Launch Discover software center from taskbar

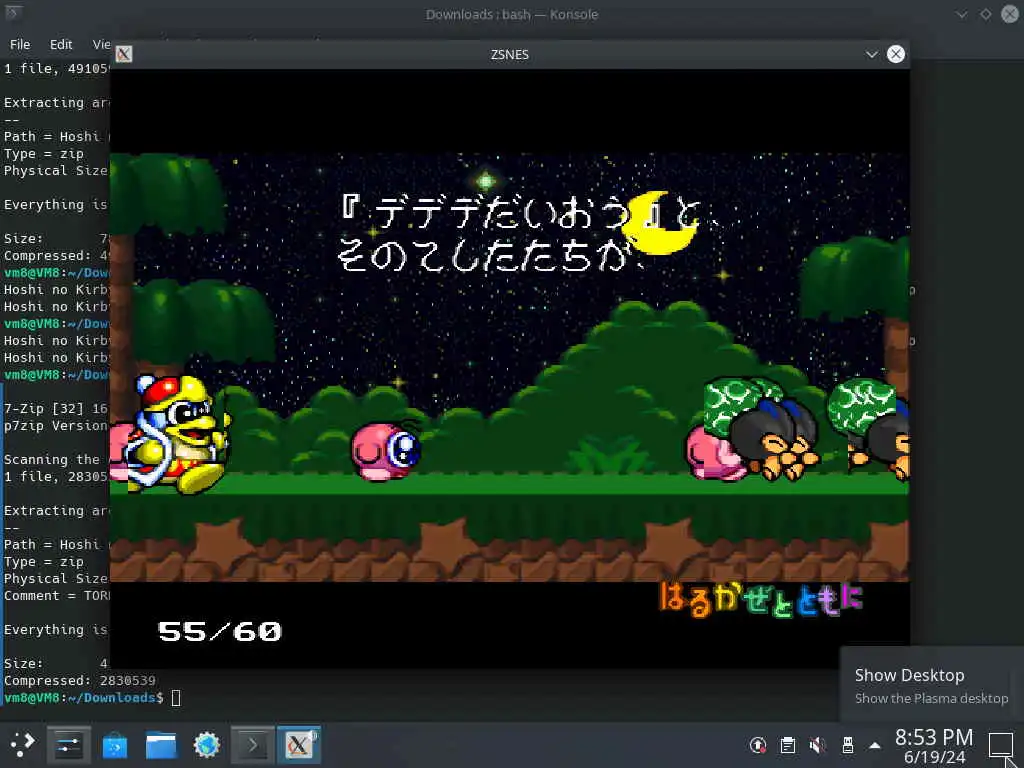click(115, 744)
